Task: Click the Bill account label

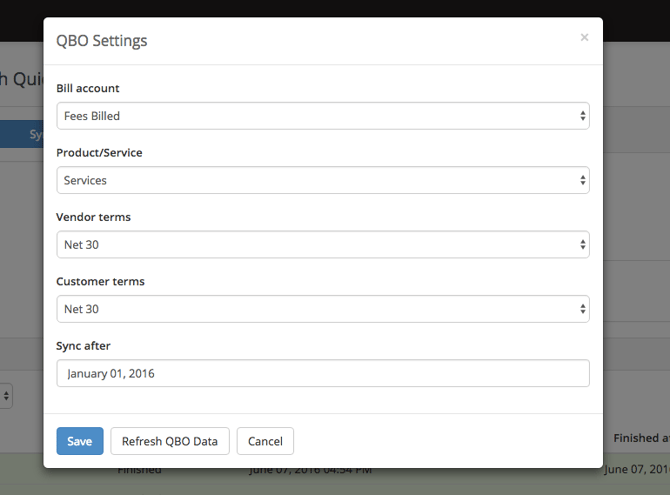Action: click(88, 88)
